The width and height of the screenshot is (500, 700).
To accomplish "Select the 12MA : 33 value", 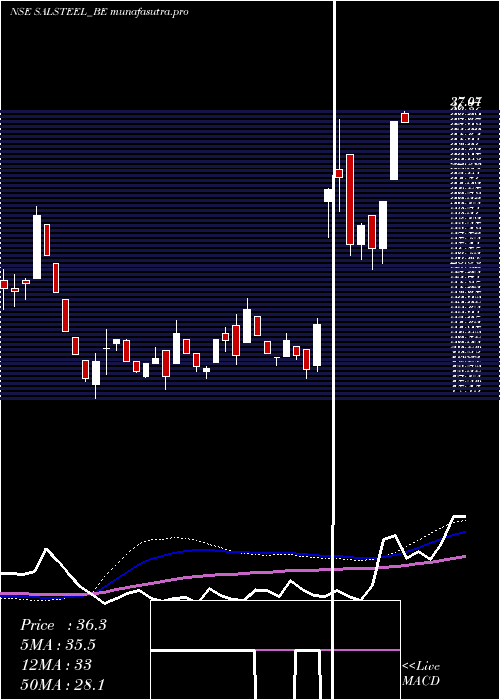I will tap(56, 665).
